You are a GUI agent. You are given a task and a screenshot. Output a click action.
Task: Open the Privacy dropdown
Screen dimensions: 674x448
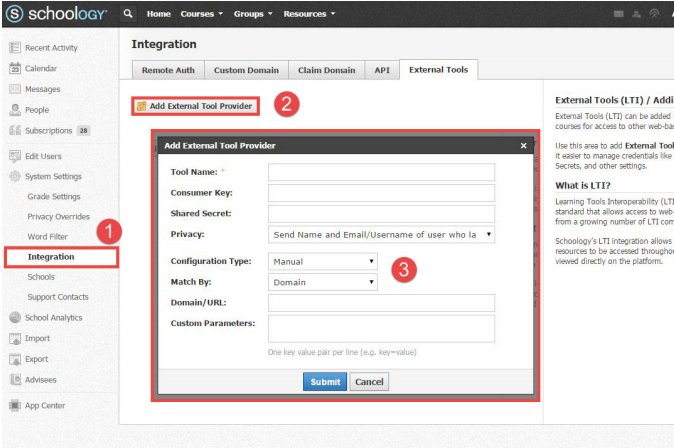pyautogui.click(x=381, y=235)
